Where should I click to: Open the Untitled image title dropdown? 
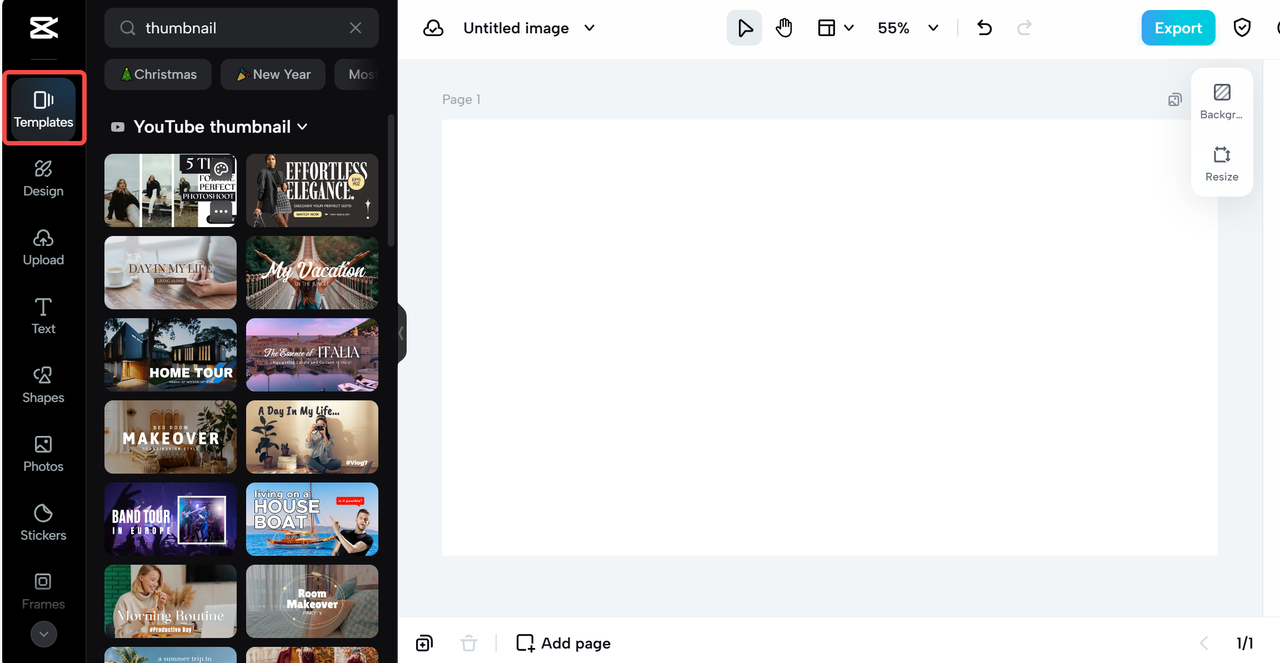(x=529, y=28)
